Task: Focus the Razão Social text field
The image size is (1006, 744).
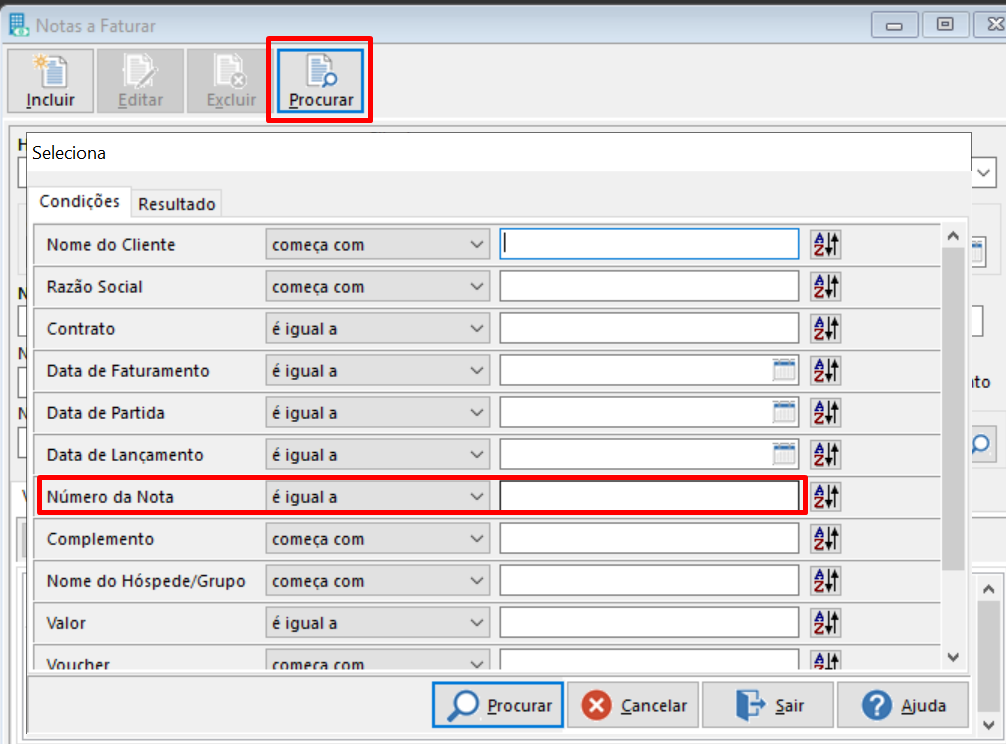Action: [x=649, y=287]
